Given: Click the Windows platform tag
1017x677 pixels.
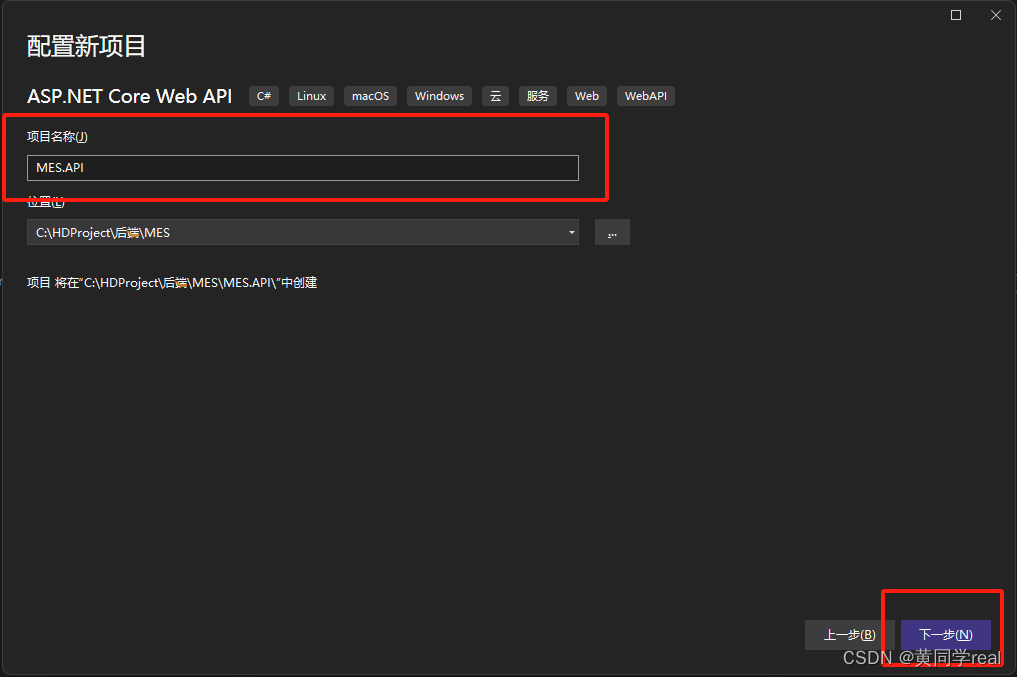Looking at the screenshot, I should 439,96.
